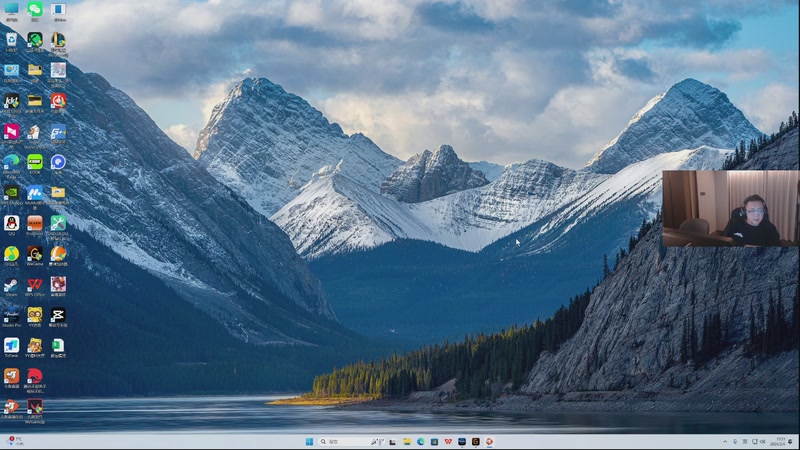The height and width of the screenshot is (450, 800).
Task: Launch the MuMu emulator desktop shortcut
Action: pyautogui.click(x=35, y=194)
